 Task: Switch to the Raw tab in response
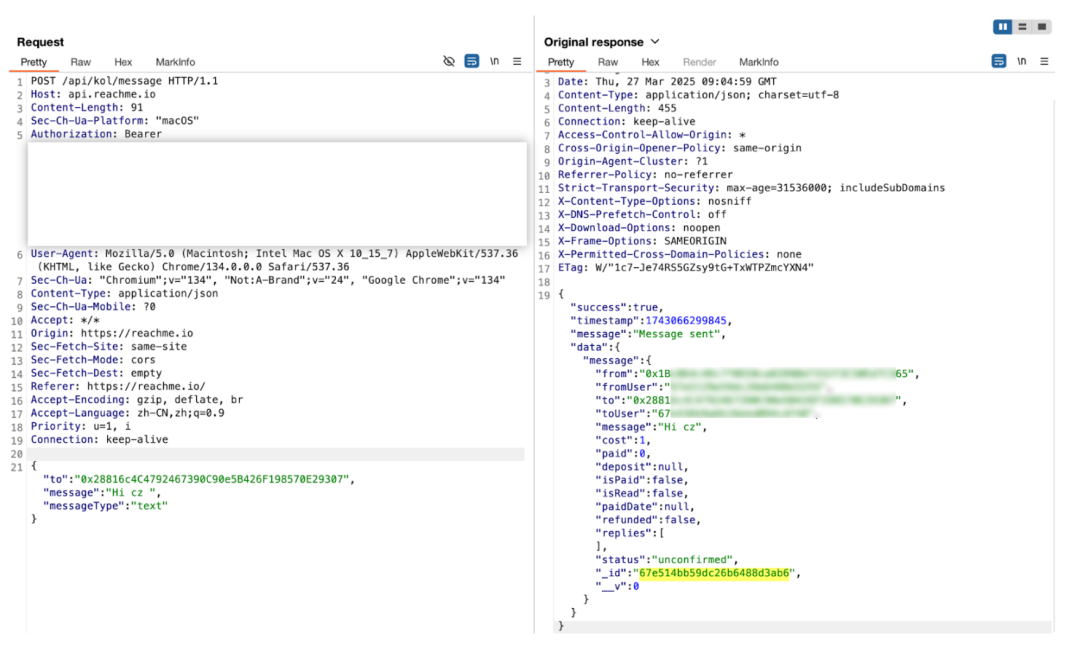click(607, 62)
